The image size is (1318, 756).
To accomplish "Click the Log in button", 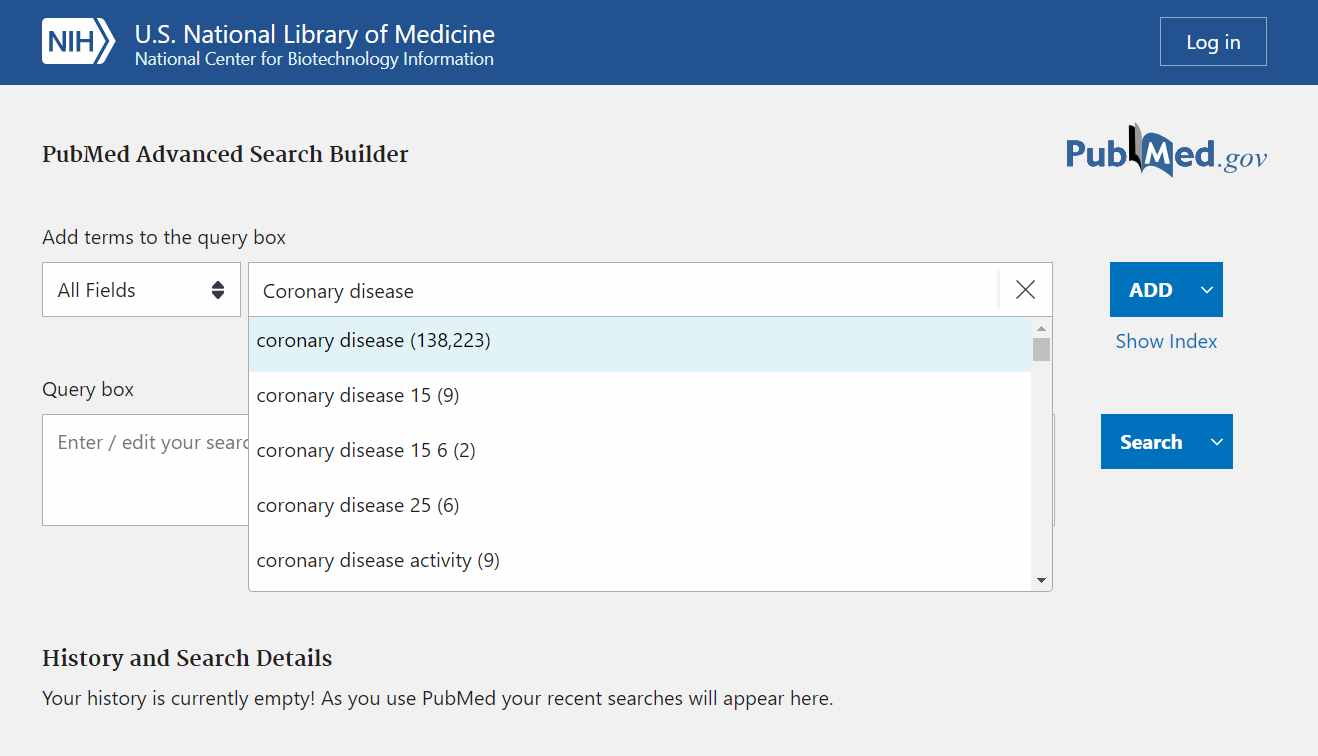I will point(1213,42).
